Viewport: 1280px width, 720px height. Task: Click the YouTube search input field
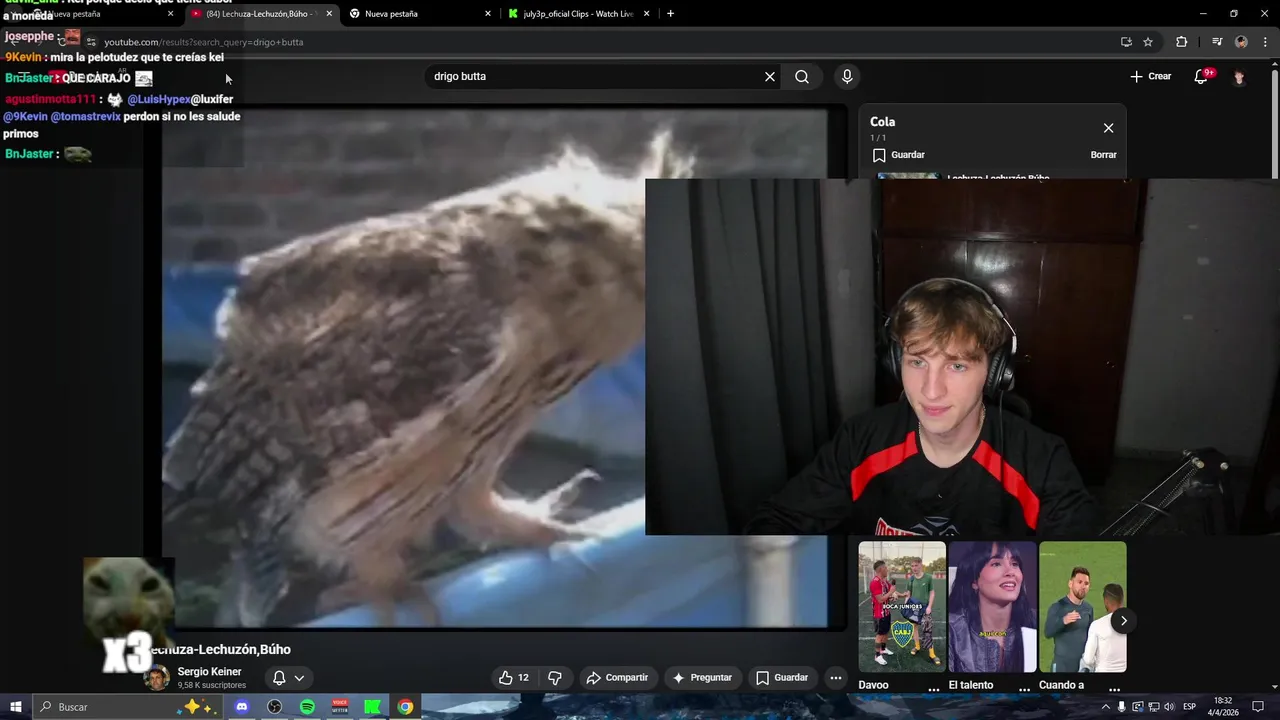[x=595, y=77]
